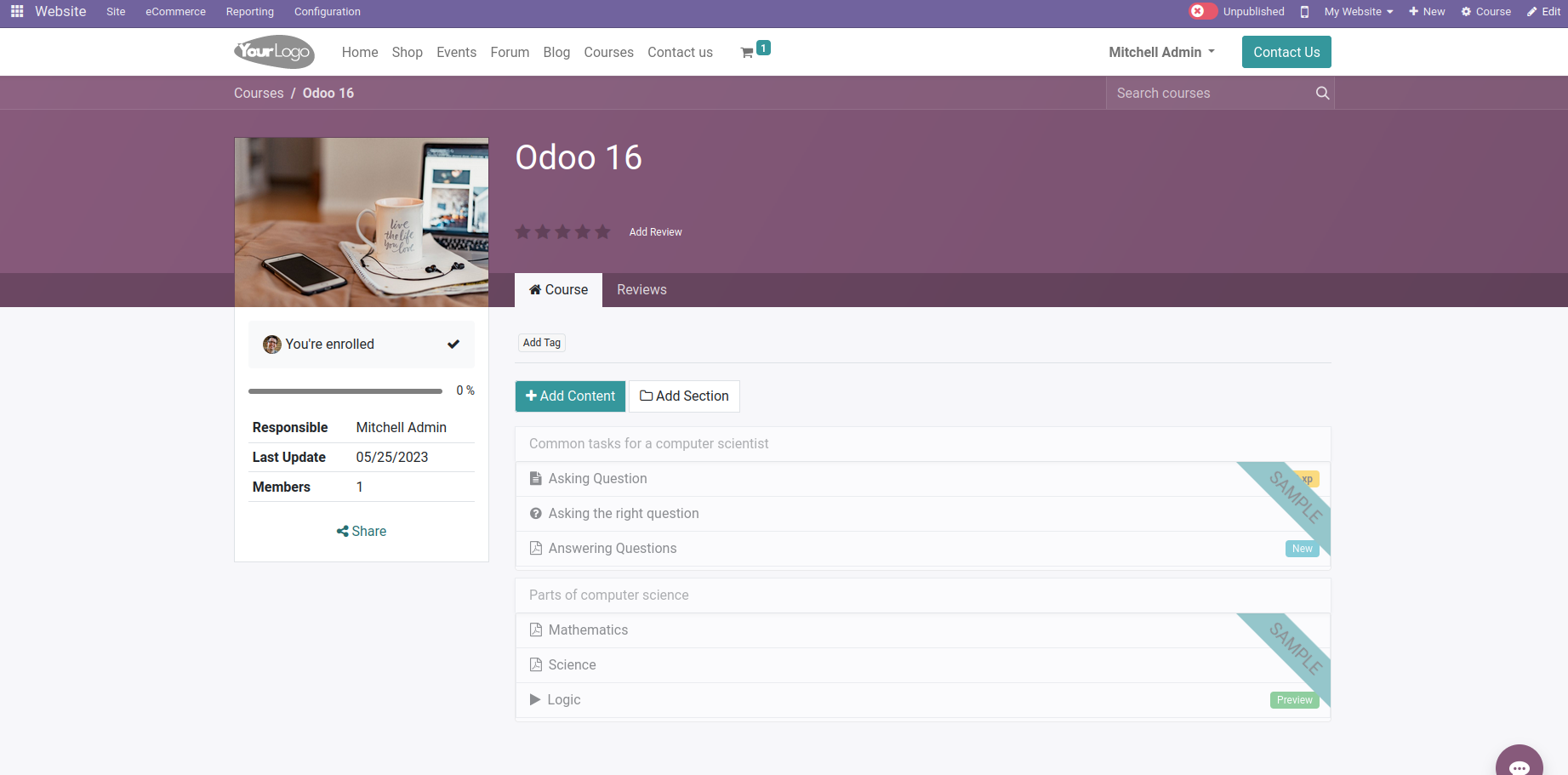Click the You're enrolled label
The width and height of the screenshot is (1568, 775).
[330, 345]
